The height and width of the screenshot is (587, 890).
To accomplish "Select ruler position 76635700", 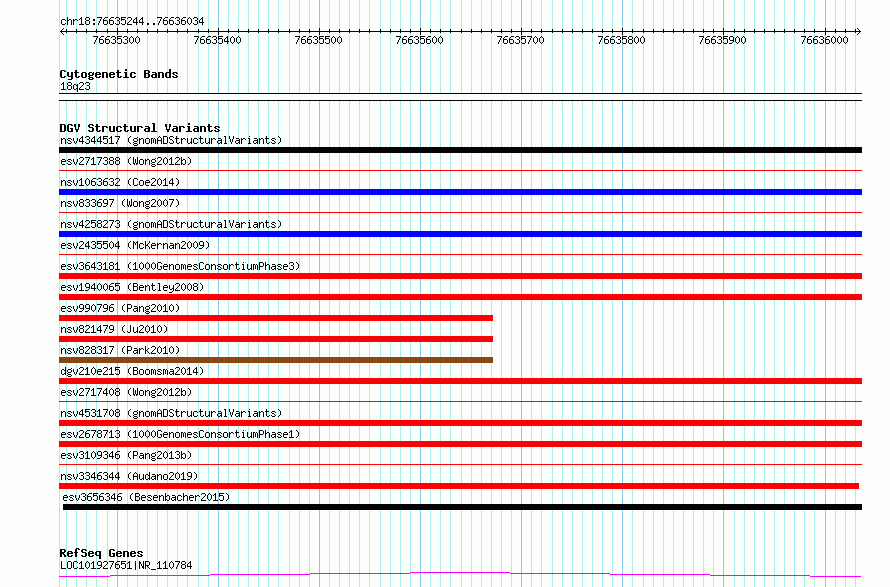I will (x=520, y=40).
